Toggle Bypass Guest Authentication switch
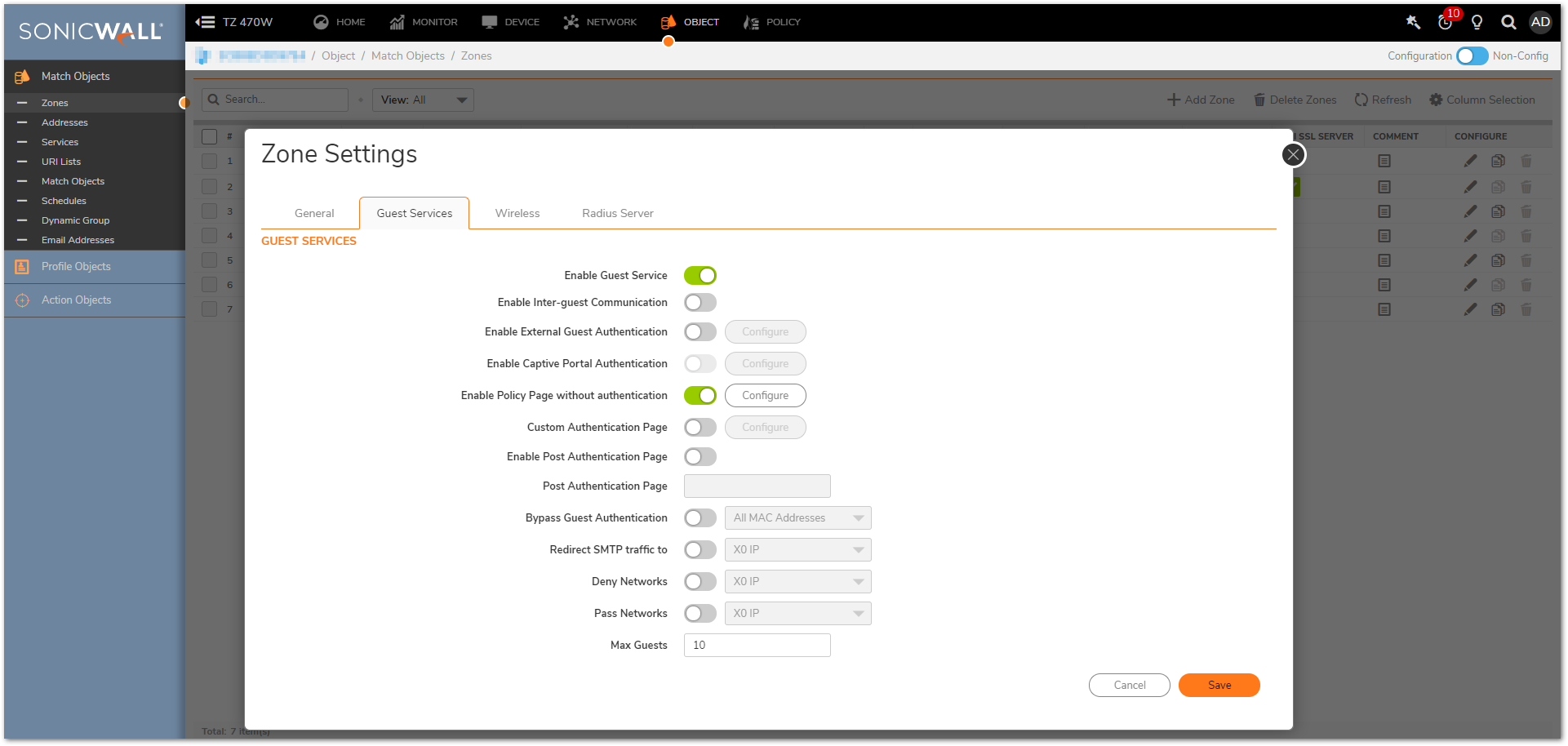Screen dimensions: 1568x746 tap(700, 518)
